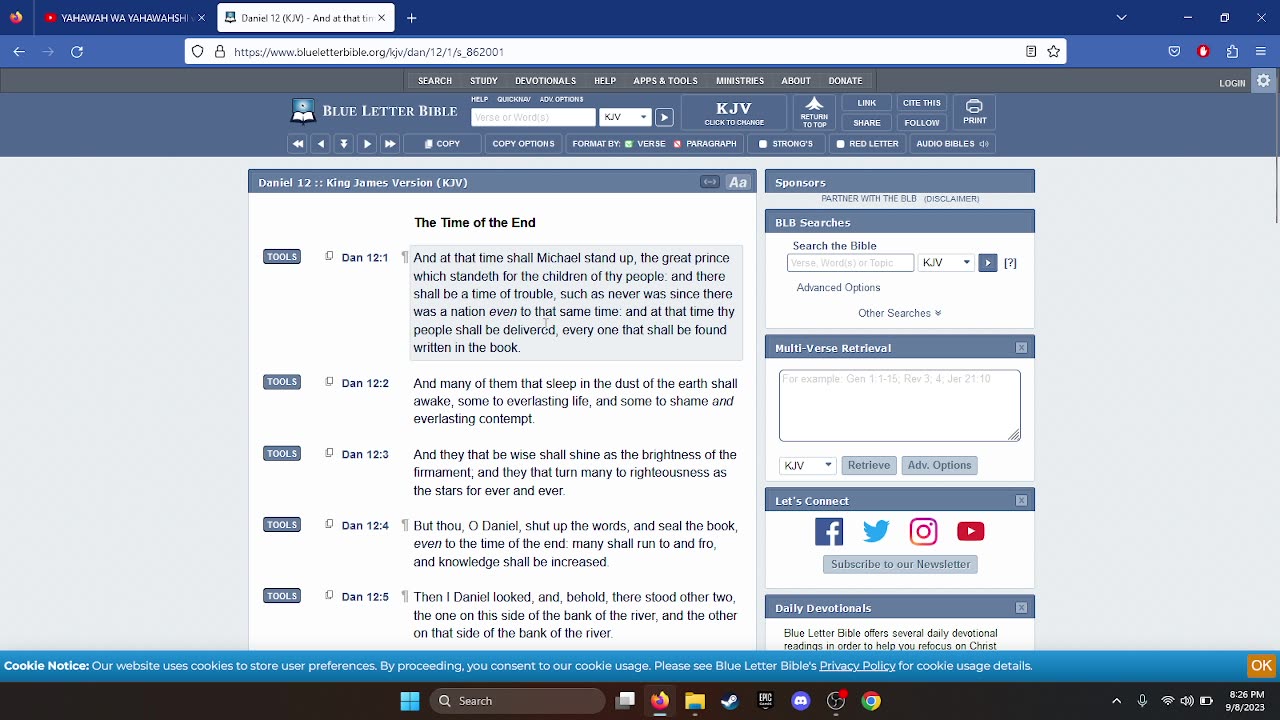Open the Study menu
This screenshot has width=1280, height=720.
484,81
